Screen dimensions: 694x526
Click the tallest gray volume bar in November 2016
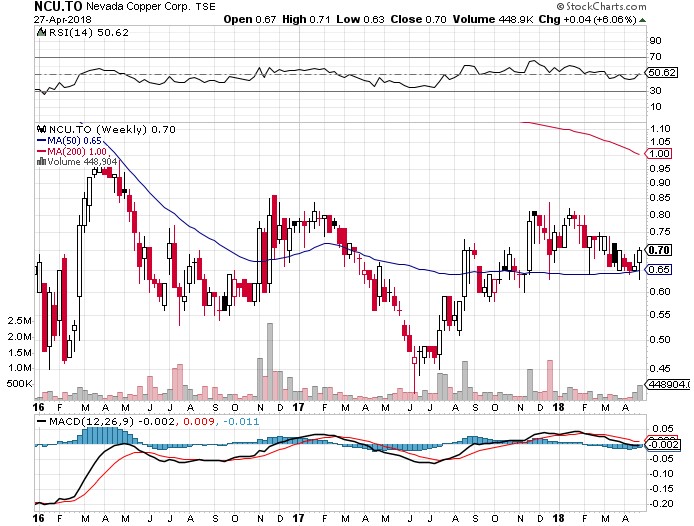270,362
